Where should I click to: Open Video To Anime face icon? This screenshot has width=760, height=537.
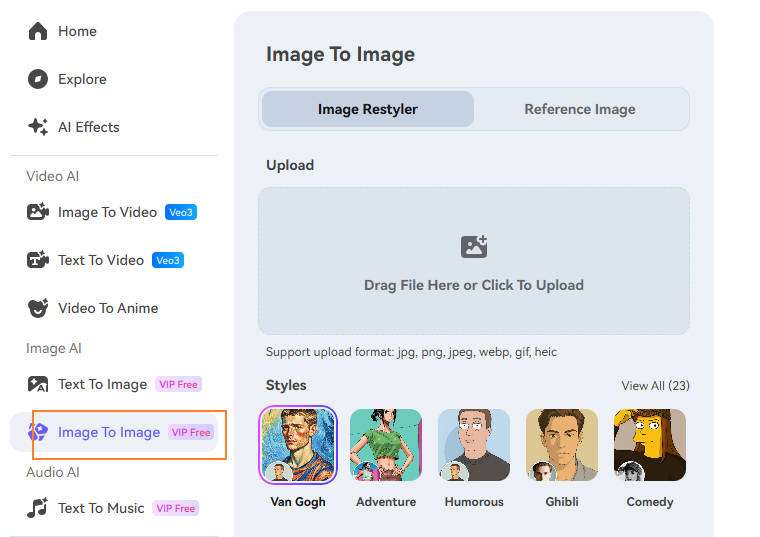(38, 308)
